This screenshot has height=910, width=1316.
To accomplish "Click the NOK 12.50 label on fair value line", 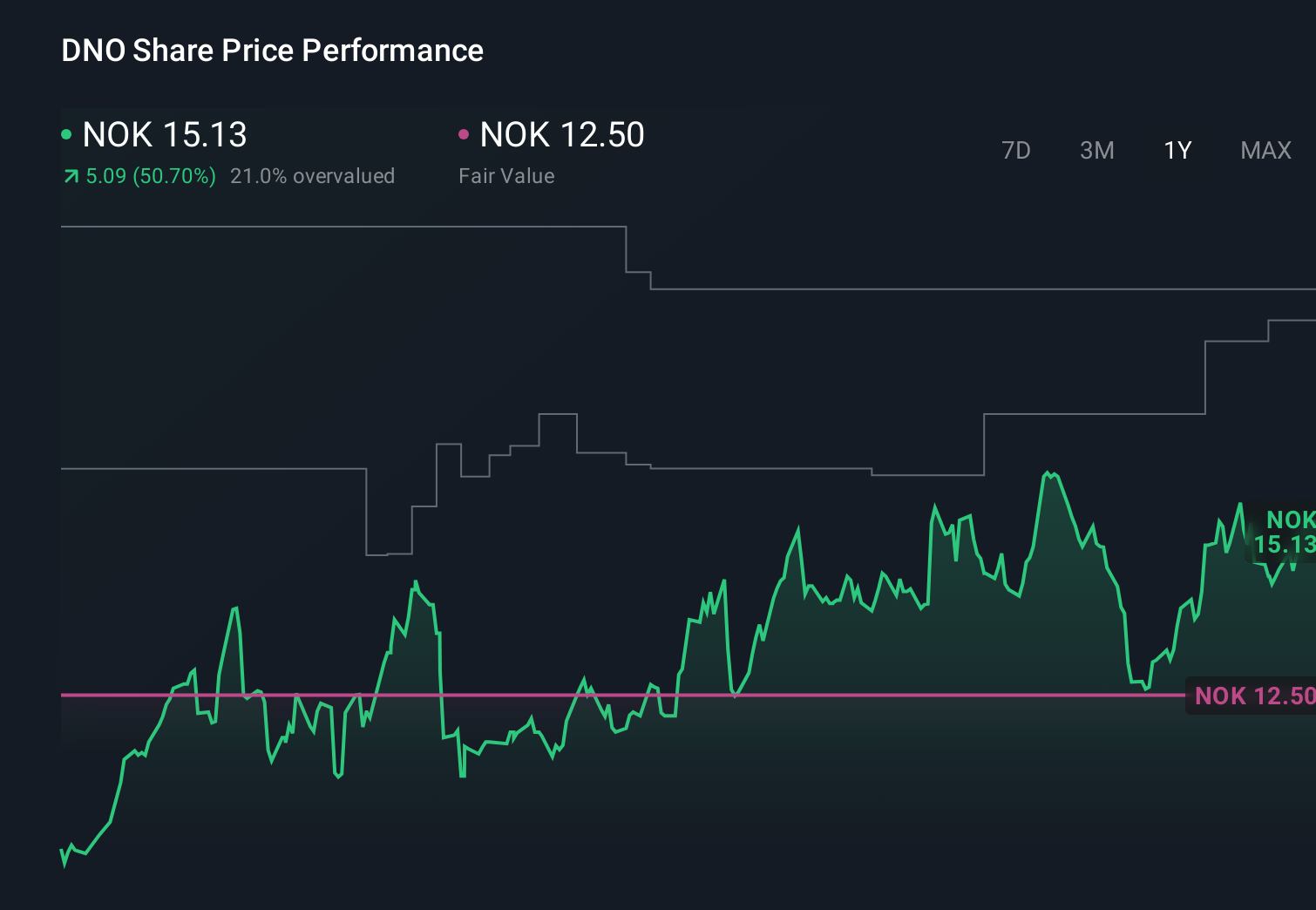I will coord(1255,696).
